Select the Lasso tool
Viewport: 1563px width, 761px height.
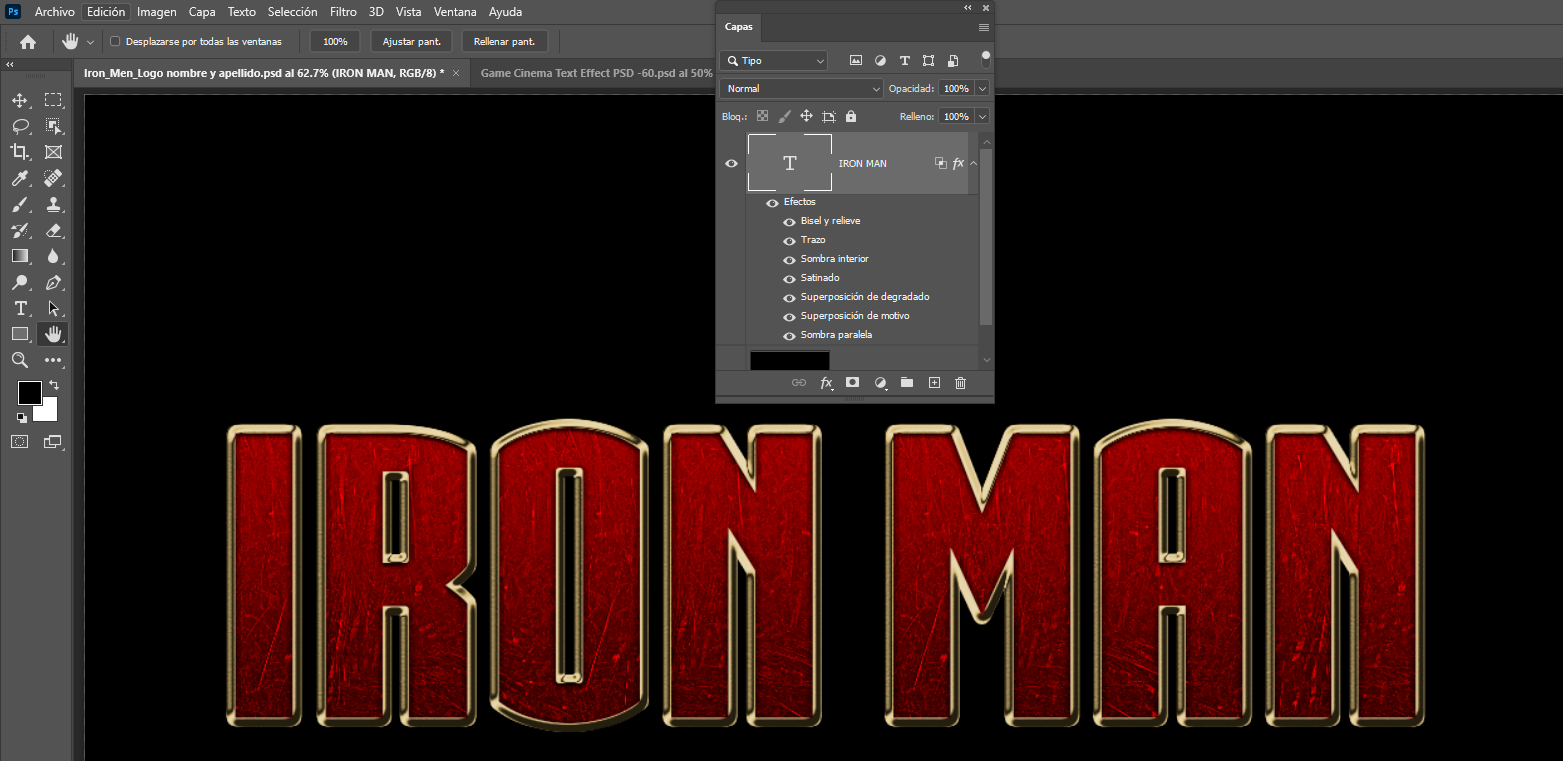(20, 126)
